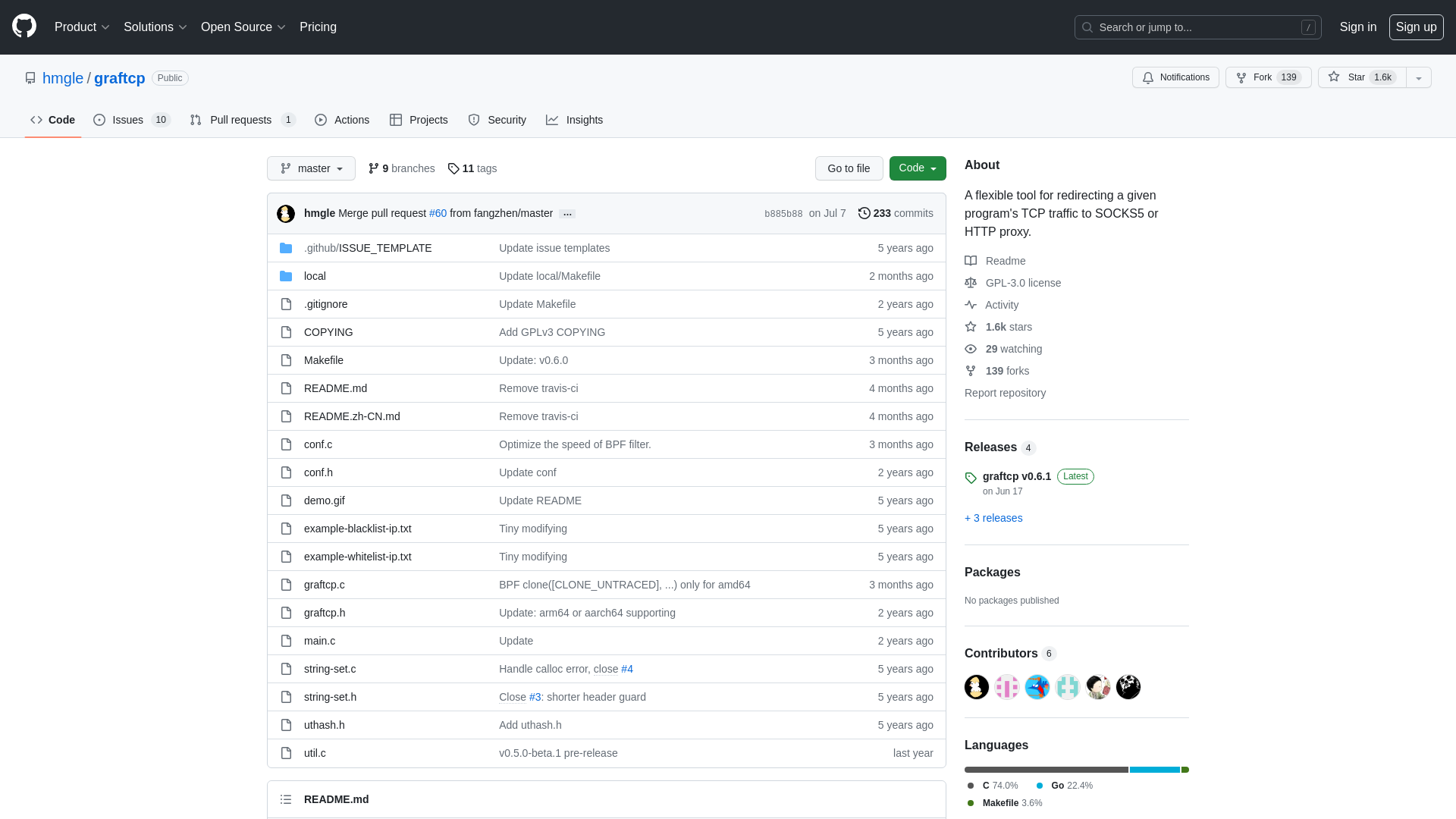This screenshot has width=1456, height=819.
Task: Click the Go 22.4% language link
Action: pyautogui.click(x=1065, y=786)
